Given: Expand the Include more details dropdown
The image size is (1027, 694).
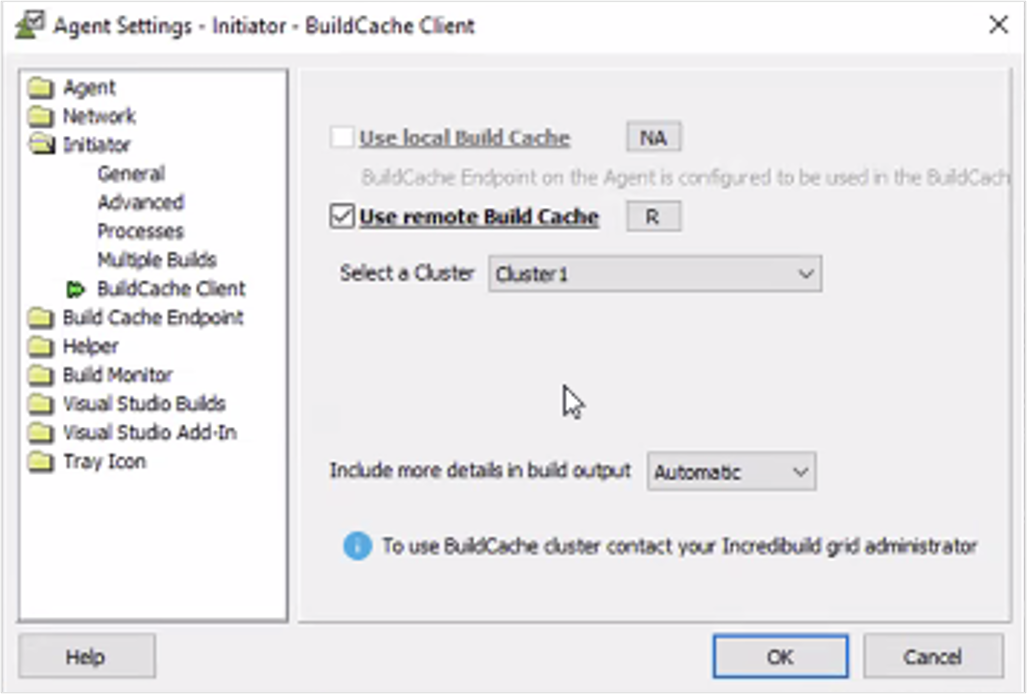Looking at the screenshot, I should [731, 472].
